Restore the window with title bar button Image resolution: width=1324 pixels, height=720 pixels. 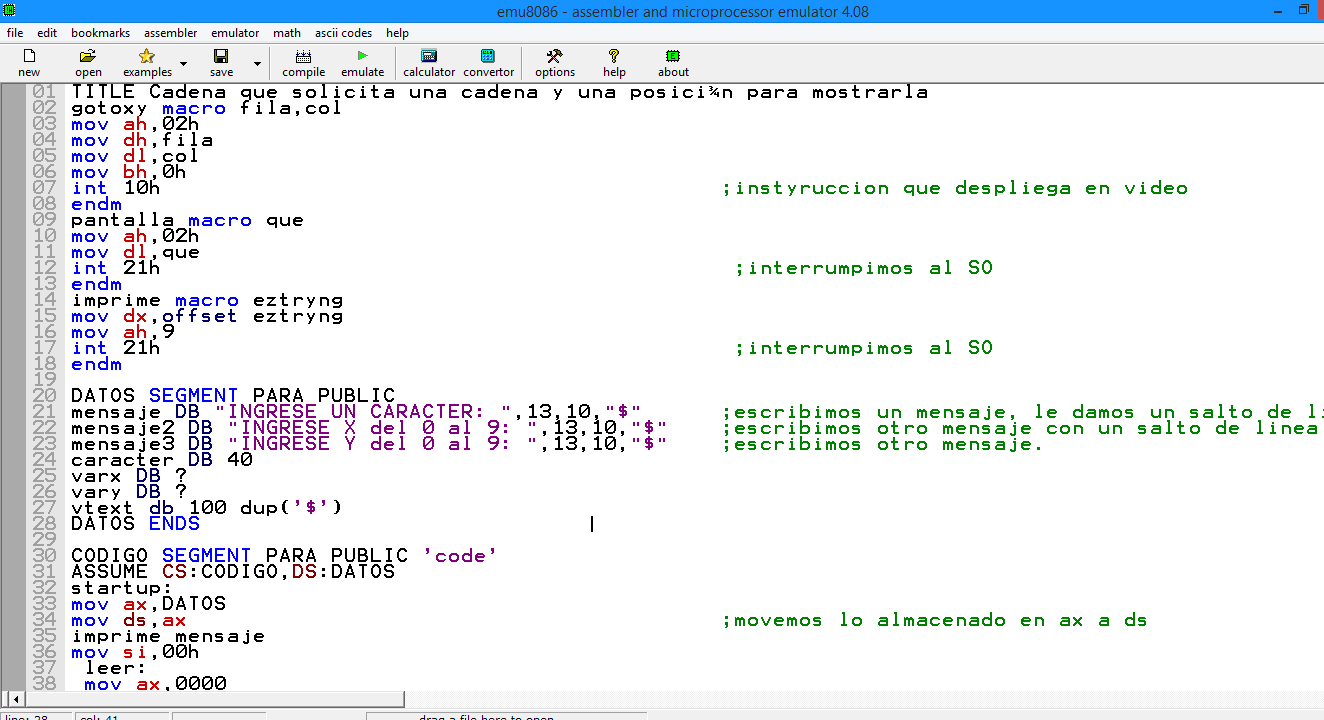coord(1303,9)
